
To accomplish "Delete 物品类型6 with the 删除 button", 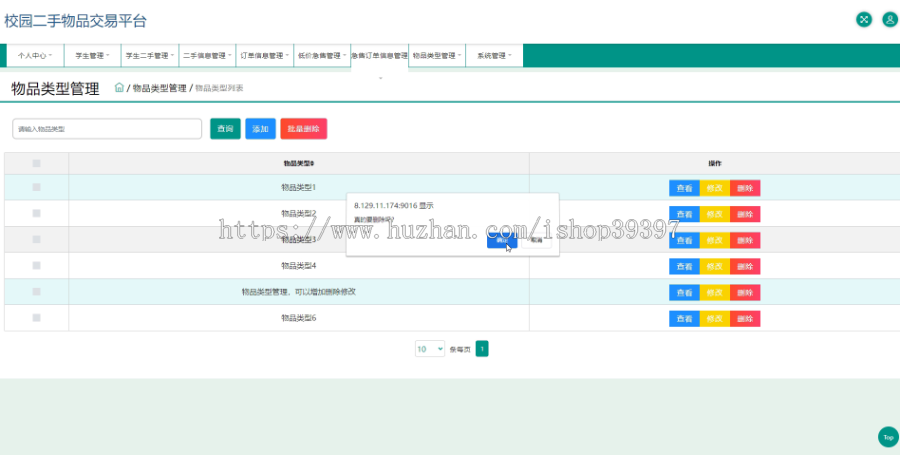I will 745,318.
